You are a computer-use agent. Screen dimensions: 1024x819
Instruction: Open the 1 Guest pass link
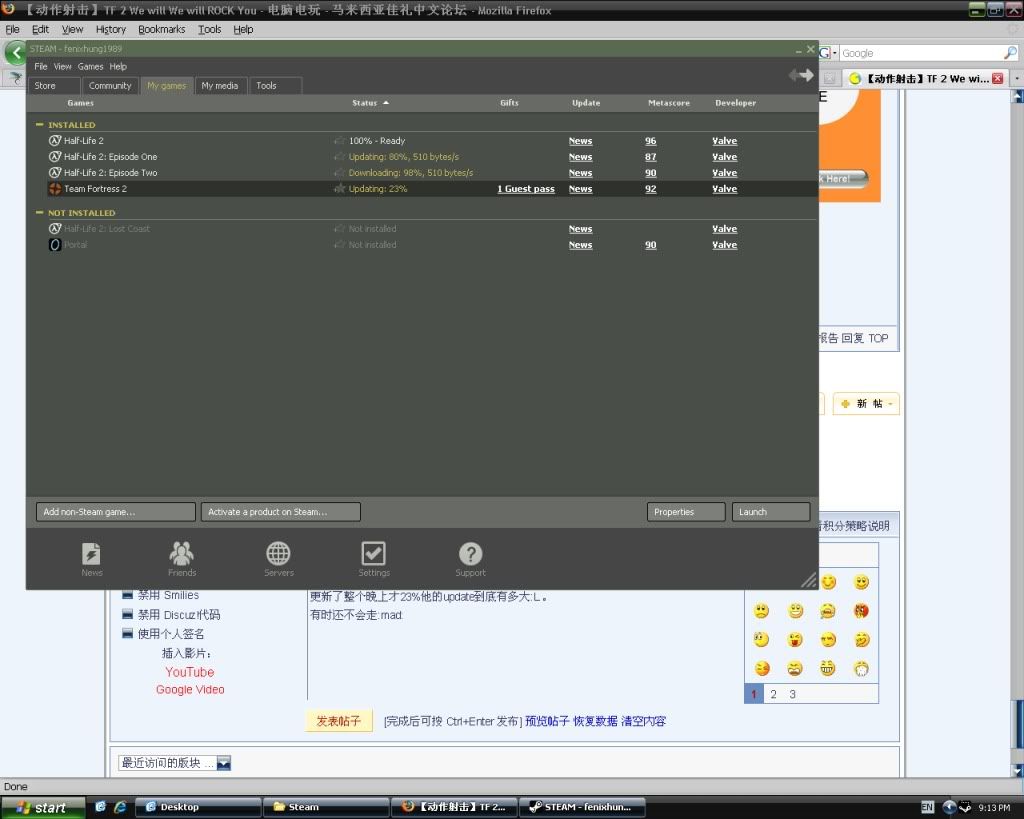[526, 189]
